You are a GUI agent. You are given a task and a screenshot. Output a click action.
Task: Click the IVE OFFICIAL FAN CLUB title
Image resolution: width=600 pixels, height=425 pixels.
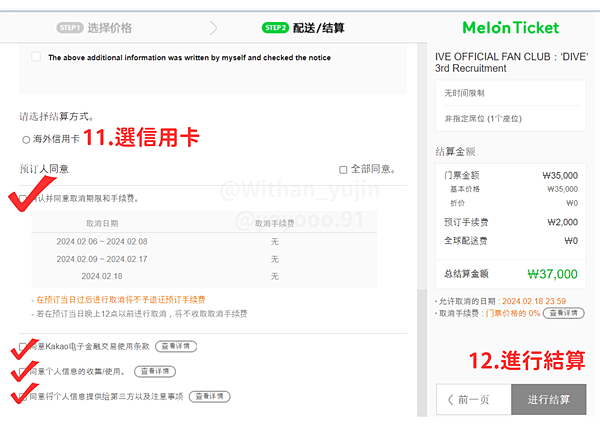pyautogui.click(x=512, y=62)
